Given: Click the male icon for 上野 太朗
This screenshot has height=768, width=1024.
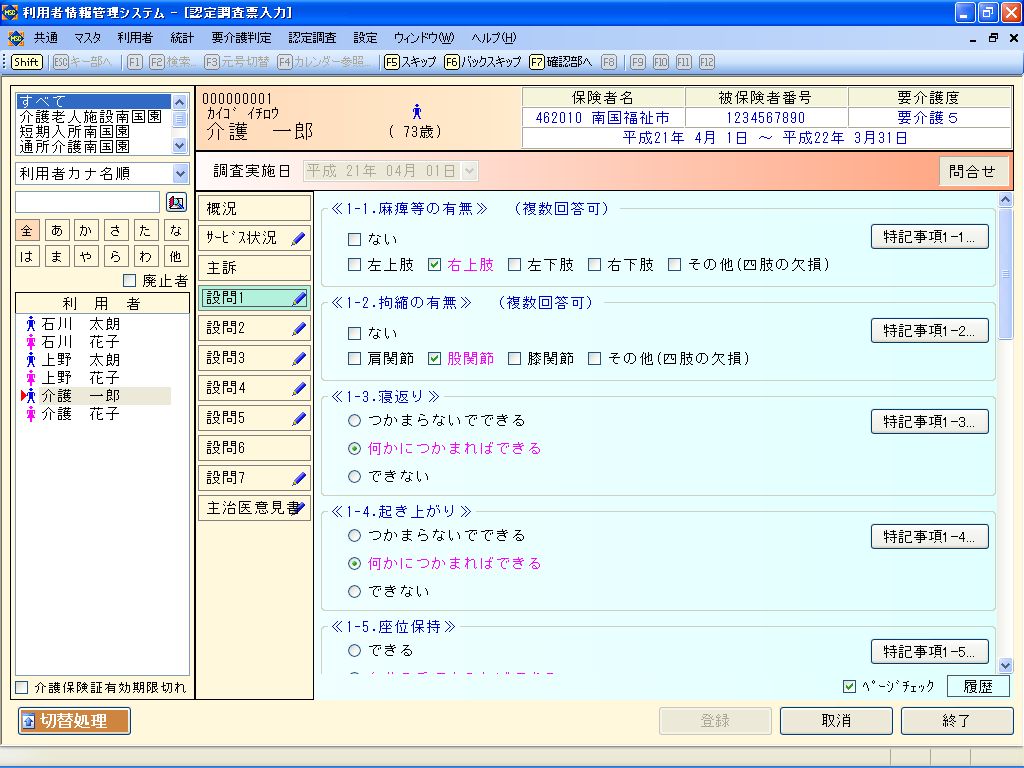Looking at the screenshot, I should tap(31, 360).
